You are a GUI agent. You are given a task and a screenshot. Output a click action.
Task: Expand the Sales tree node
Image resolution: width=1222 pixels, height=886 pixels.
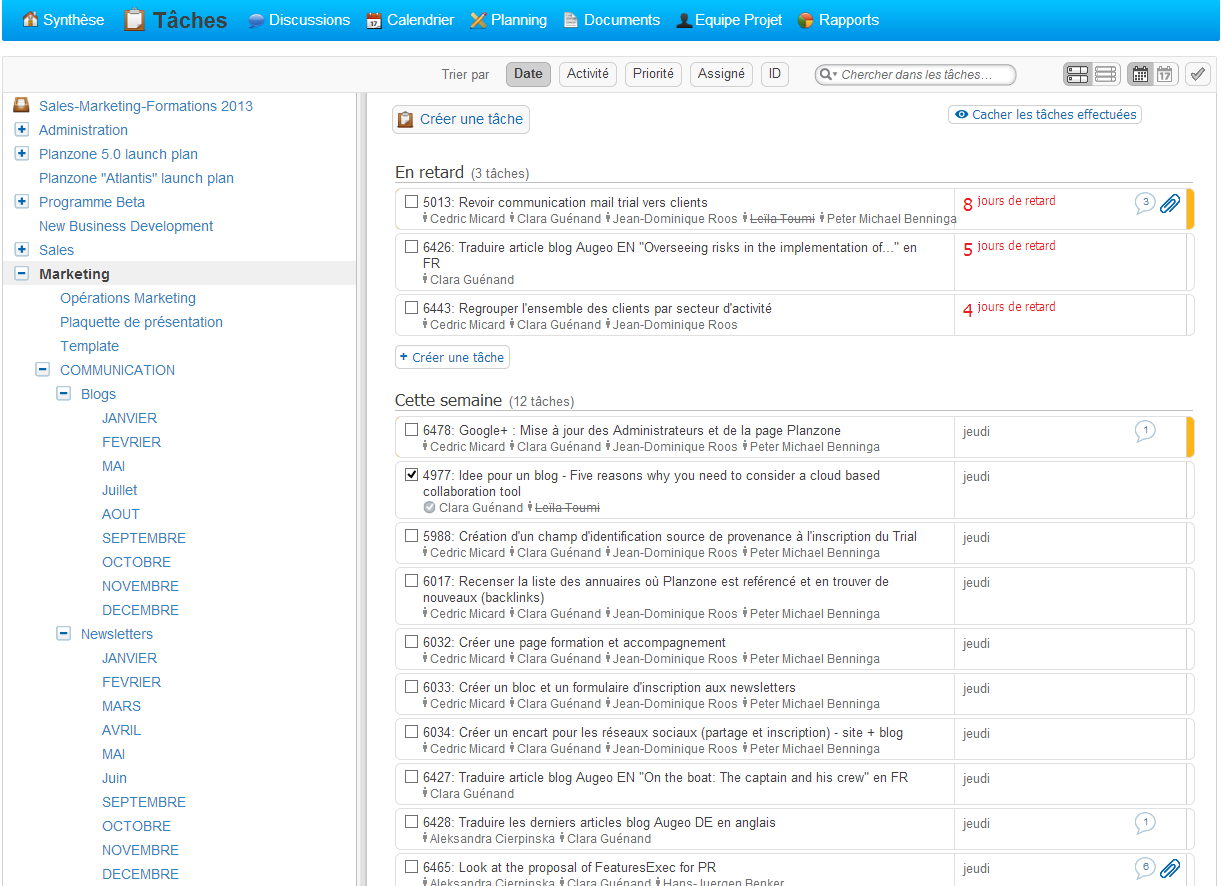(22, 249)
